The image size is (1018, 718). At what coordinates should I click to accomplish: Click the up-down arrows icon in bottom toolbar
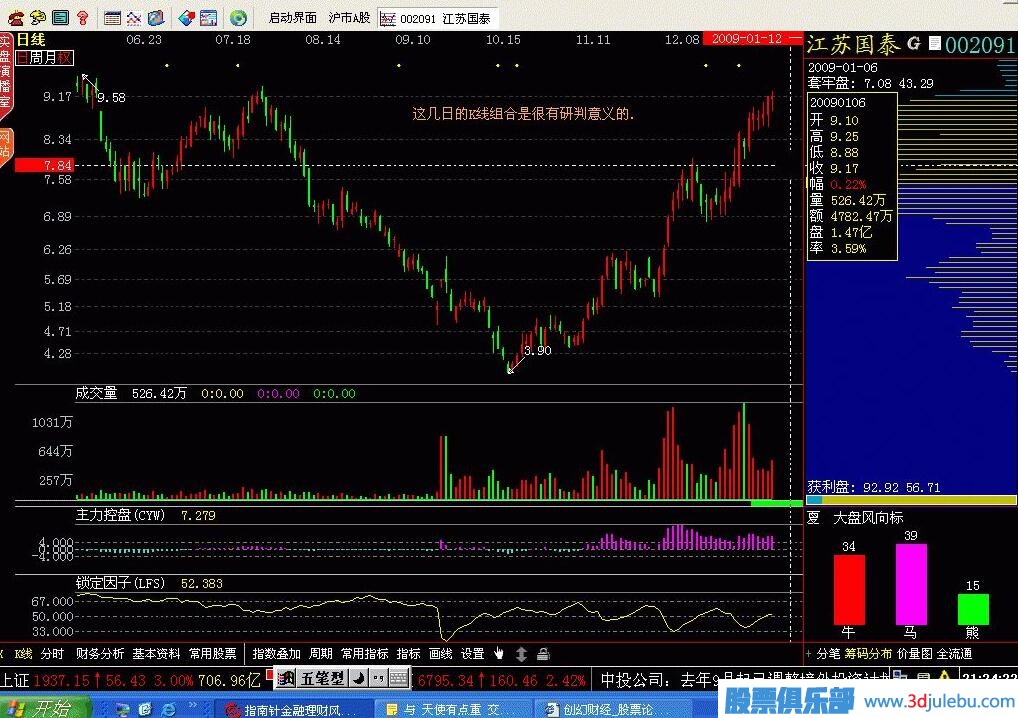pyautogui.click(x=521, y=654)
